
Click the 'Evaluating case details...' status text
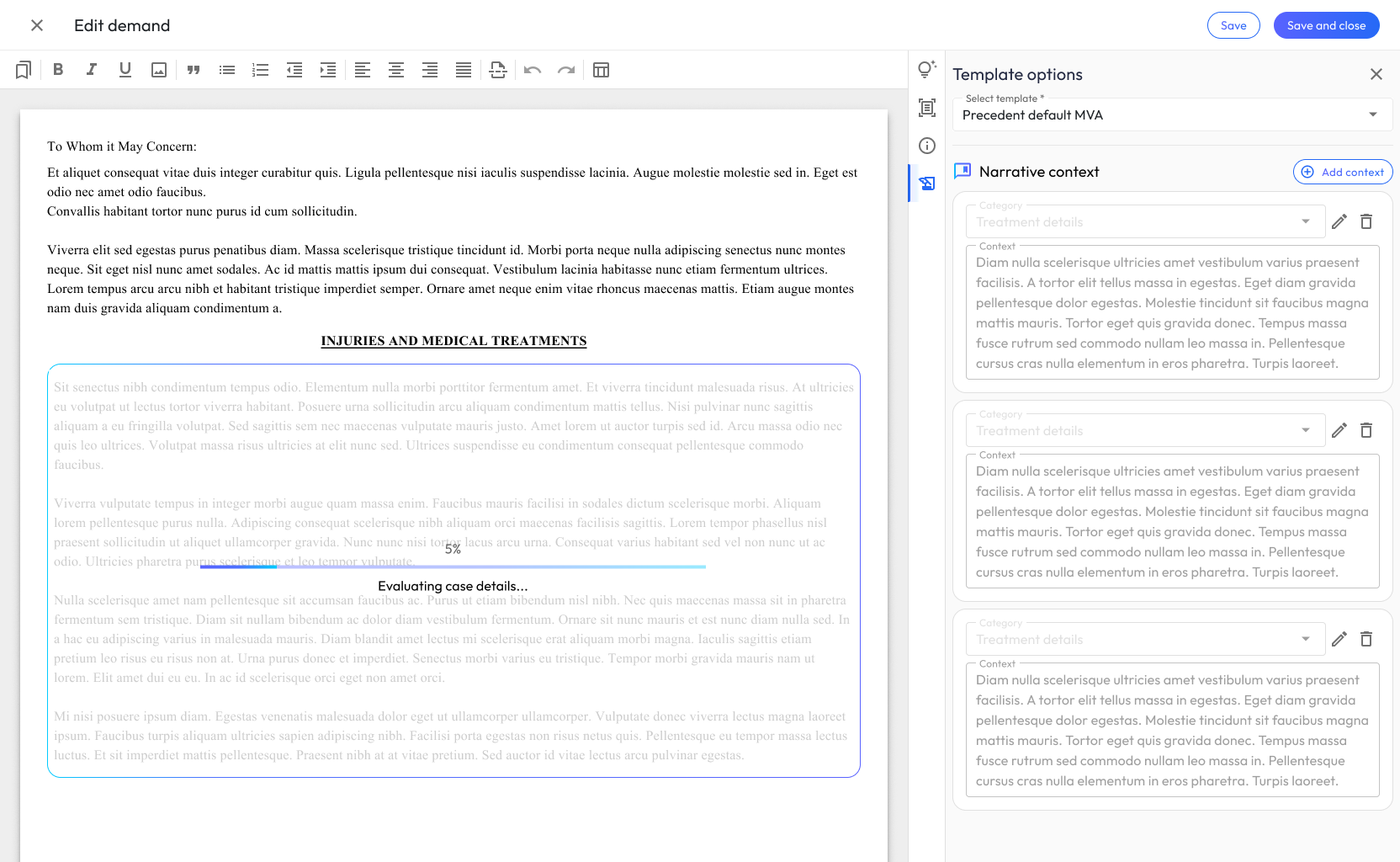click(x=453, y=586)
